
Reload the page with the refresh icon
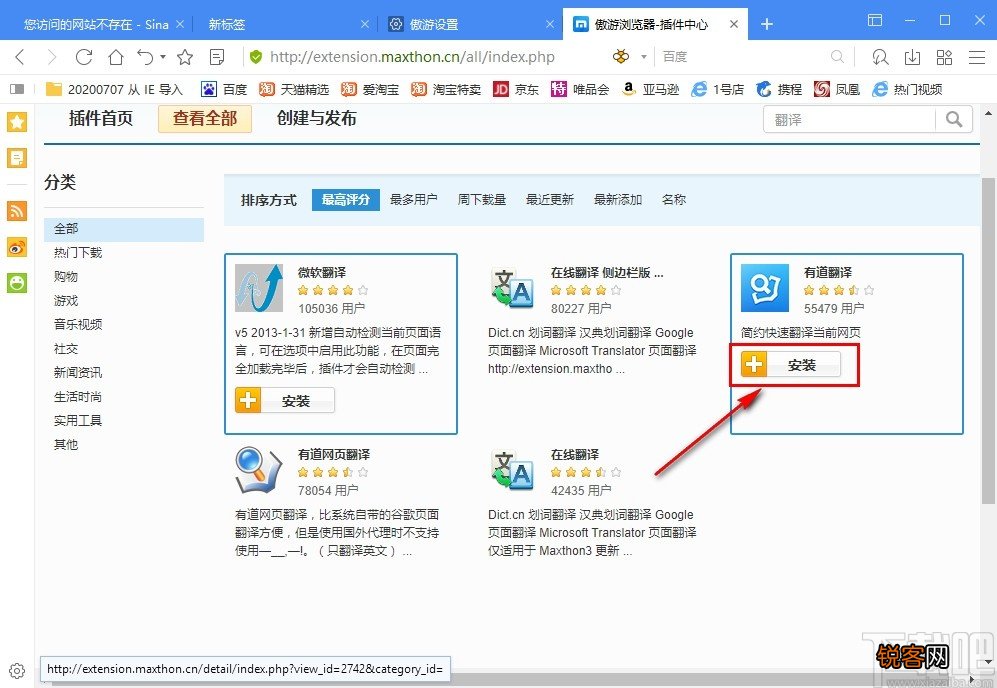pyautogui.click(x=84, y=57)
